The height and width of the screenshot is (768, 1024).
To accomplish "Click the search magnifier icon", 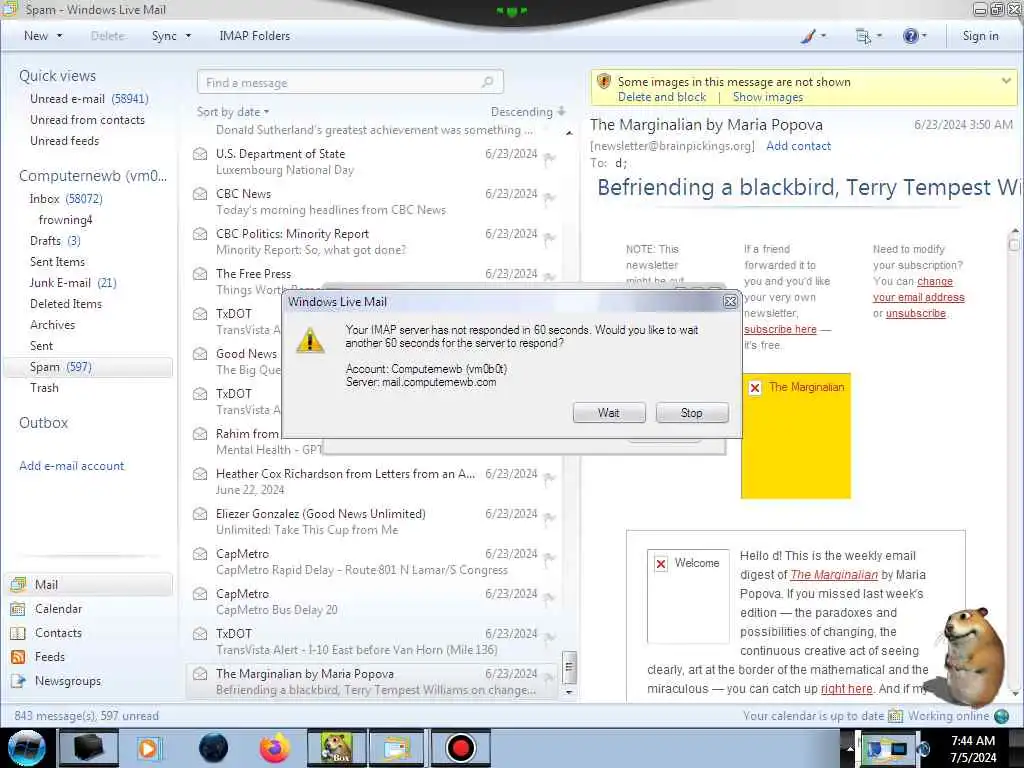I will tap(487, 82).
